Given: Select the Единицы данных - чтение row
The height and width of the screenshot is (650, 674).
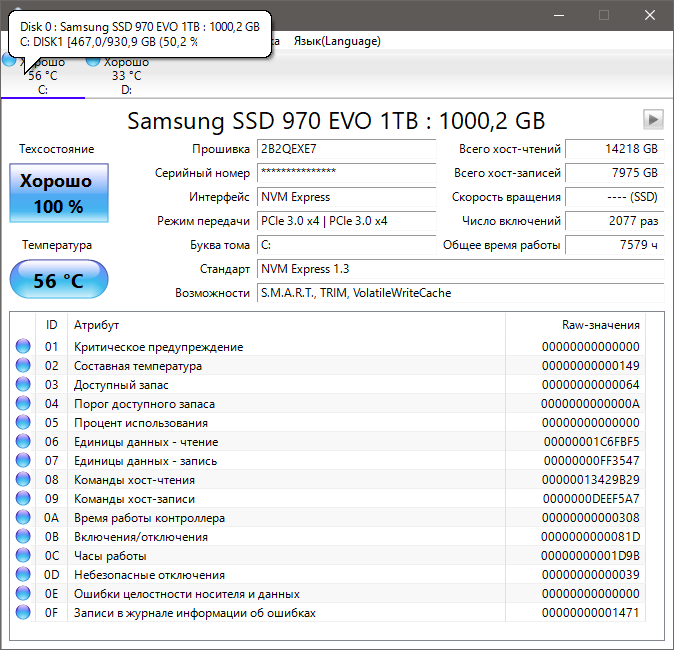Looking at the screenshot, I should 328,442.
